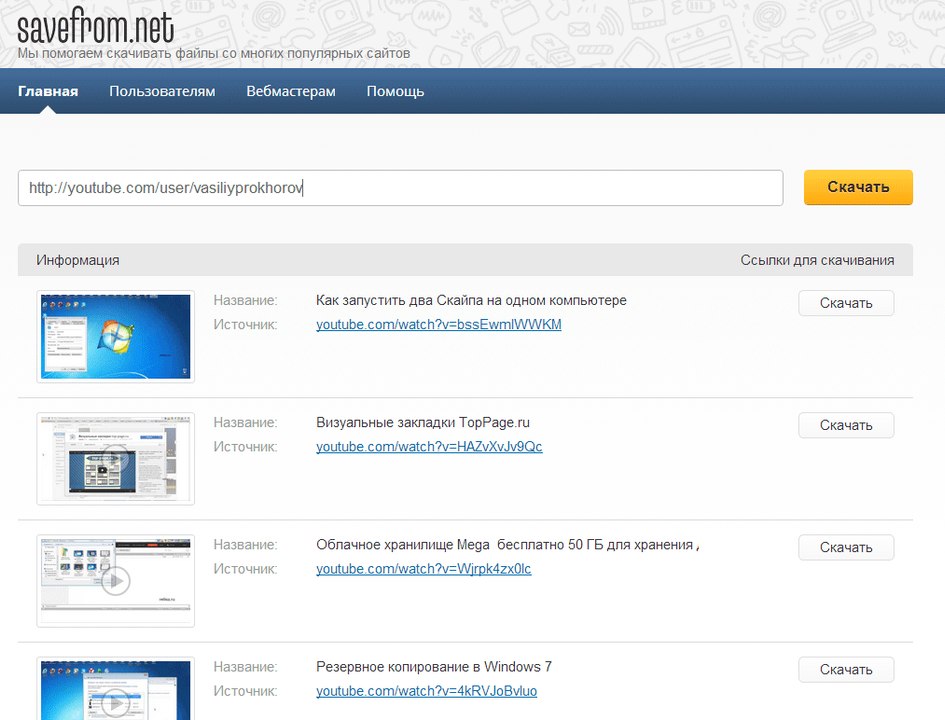Download the TopPage.ru video (Скачать)

(846, 425)
